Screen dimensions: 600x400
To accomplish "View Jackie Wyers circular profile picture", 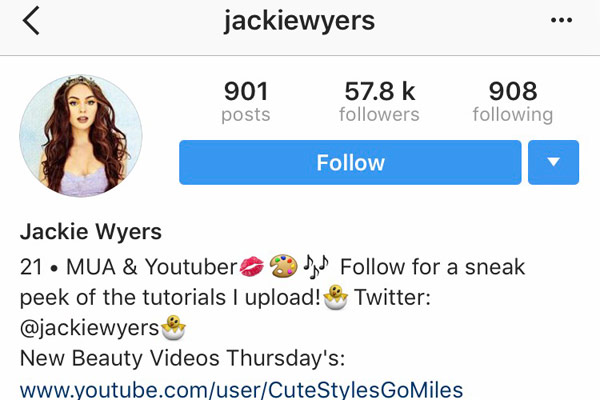I will 81,136.
